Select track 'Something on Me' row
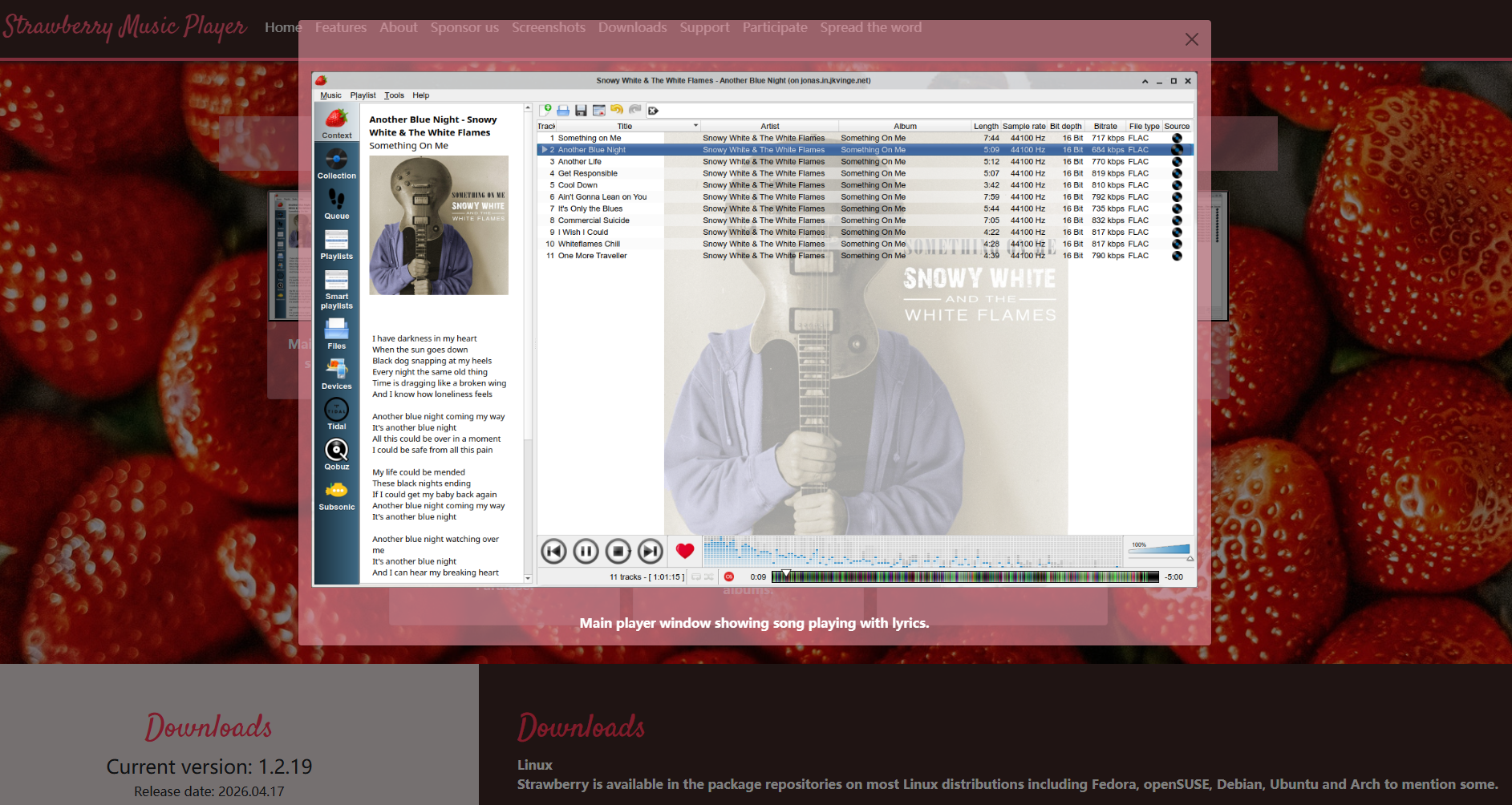 click(x=865, y=138)
